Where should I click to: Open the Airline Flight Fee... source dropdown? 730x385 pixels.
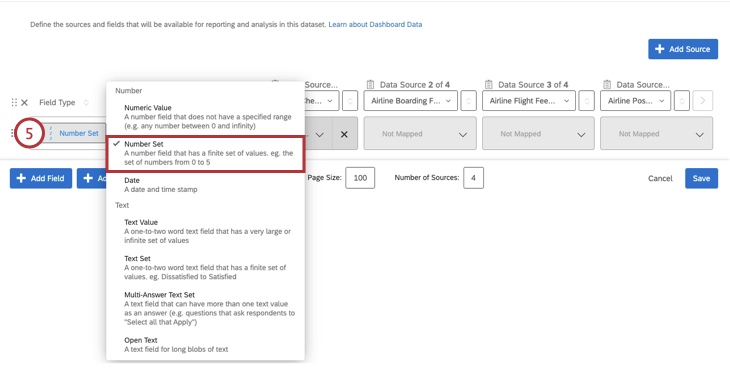pyautogui.click(x=529, y=101)
